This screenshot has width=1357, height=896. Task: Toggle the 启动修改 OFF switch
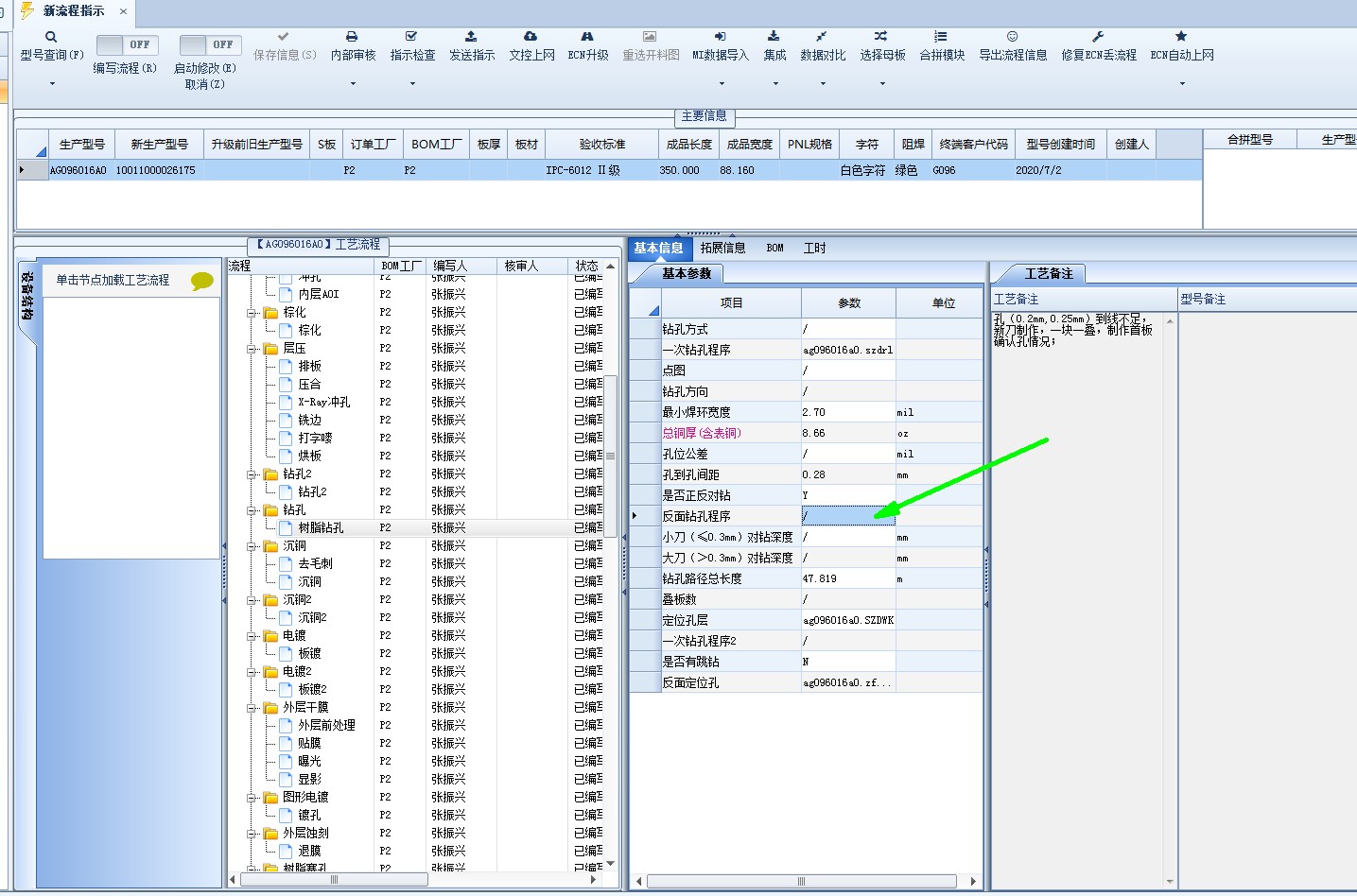click(210, 44)
